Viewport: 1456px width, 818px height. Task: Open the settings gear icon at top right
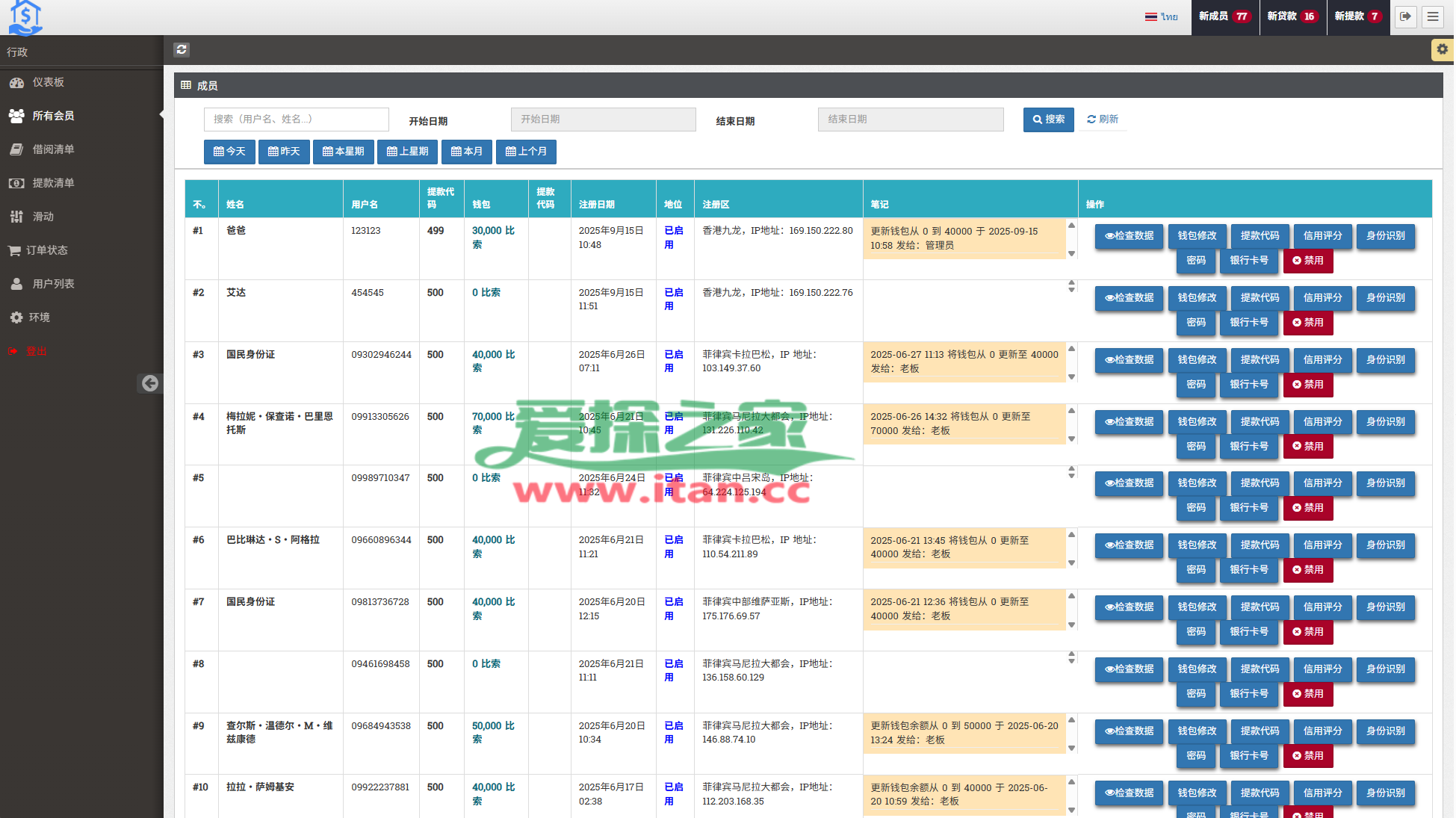pos(1442,49)
